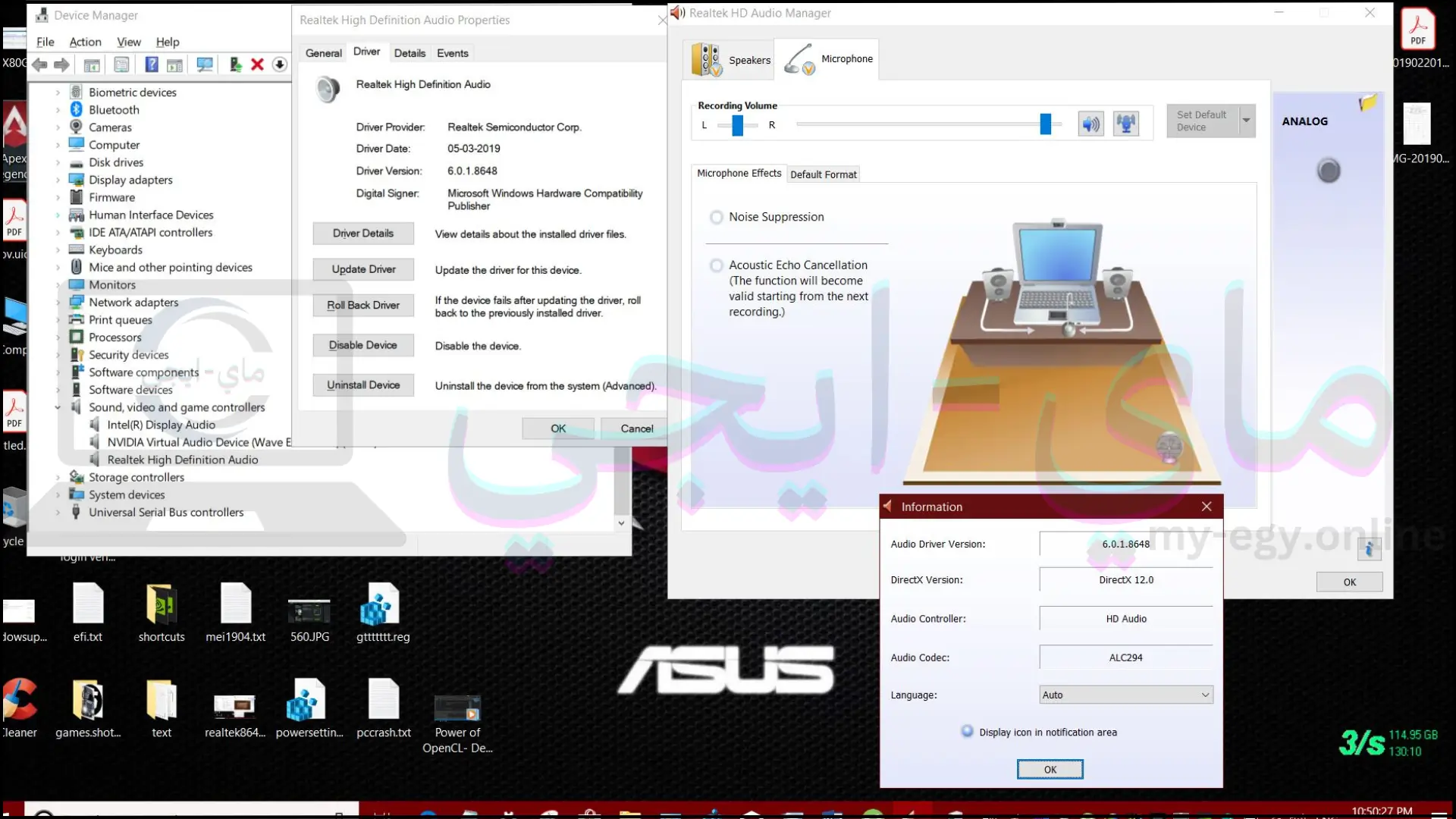Image resolution: width=1456 pixels, height=819 pixels.
Task: Open the Language dropdown set to Auto
Action: [x=1126, y=695]
